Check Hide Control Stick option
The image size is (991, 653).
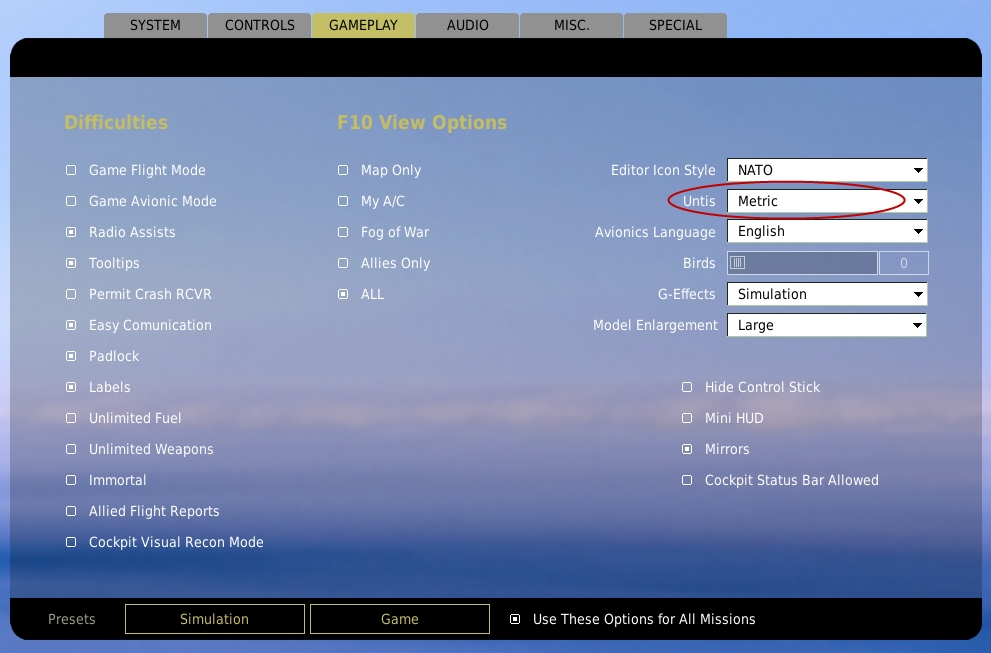click(x=687, y=387)
